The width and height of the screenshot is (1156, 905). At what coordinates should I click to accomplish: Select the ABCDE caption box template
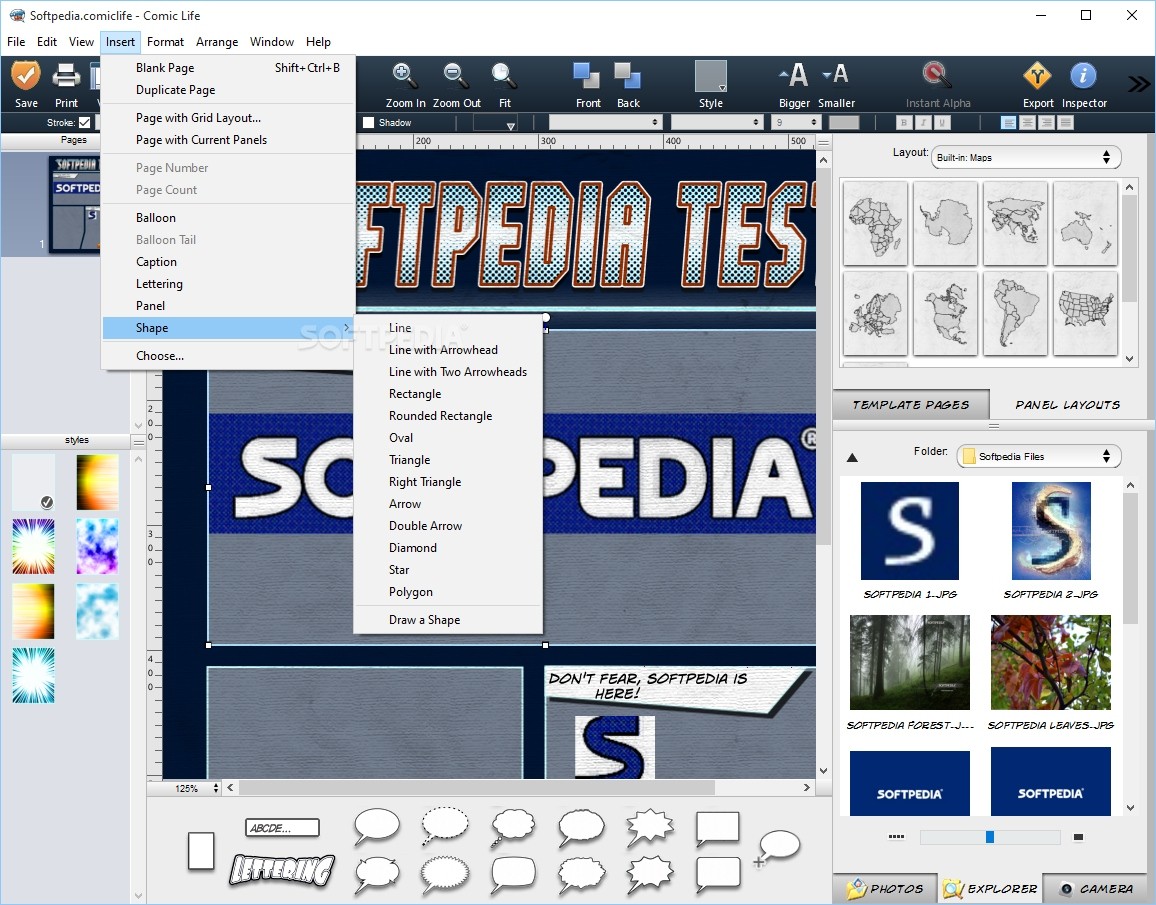point(282,828)
